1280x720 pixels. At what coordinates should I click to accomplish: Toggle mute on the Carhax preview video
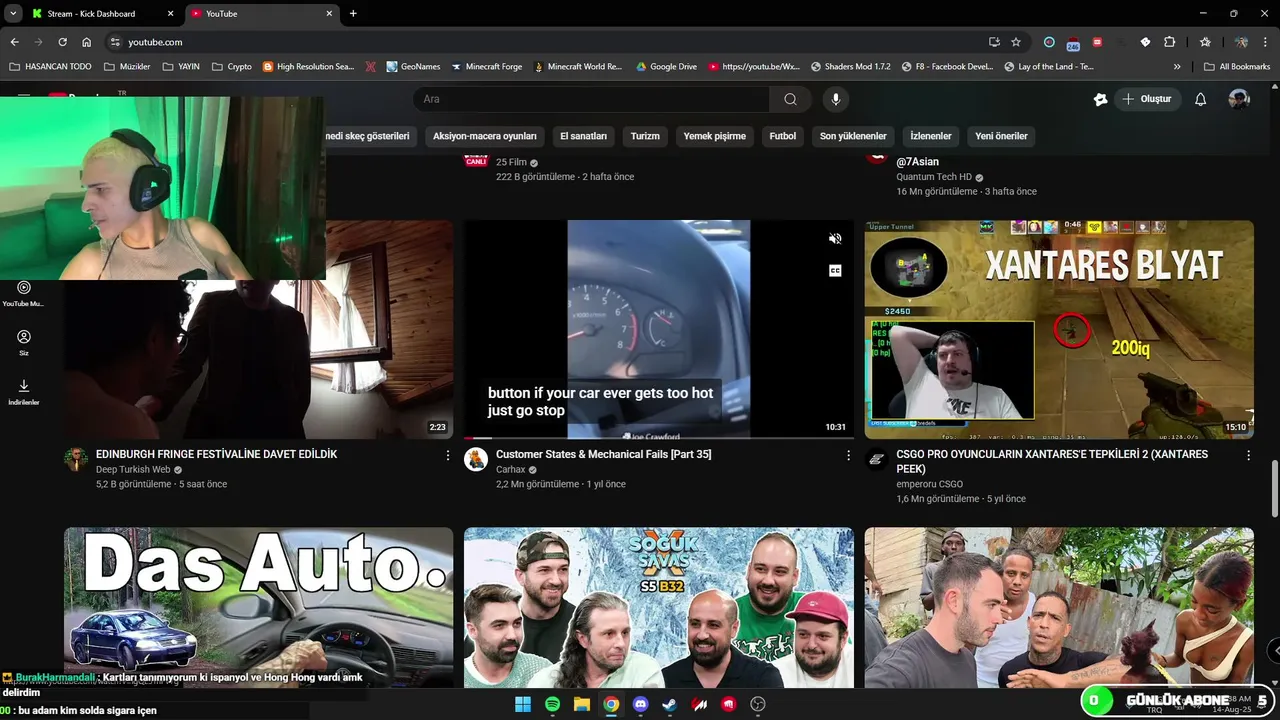point(835,238)
